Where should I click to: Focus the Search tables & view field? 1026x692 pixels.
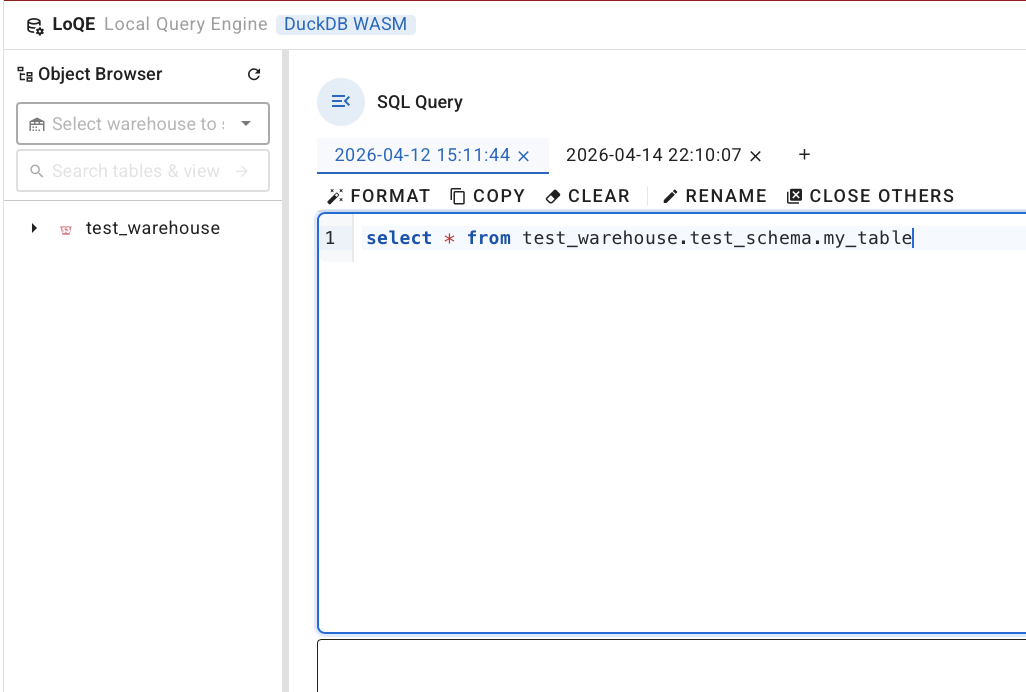(135, 171)
